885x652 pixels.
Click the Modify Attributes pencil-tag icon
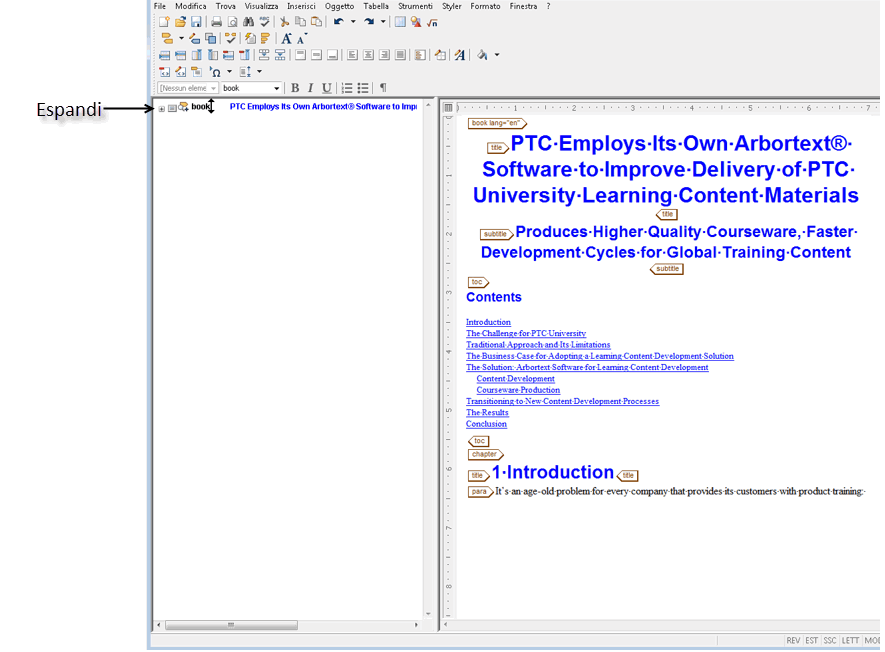194,38
